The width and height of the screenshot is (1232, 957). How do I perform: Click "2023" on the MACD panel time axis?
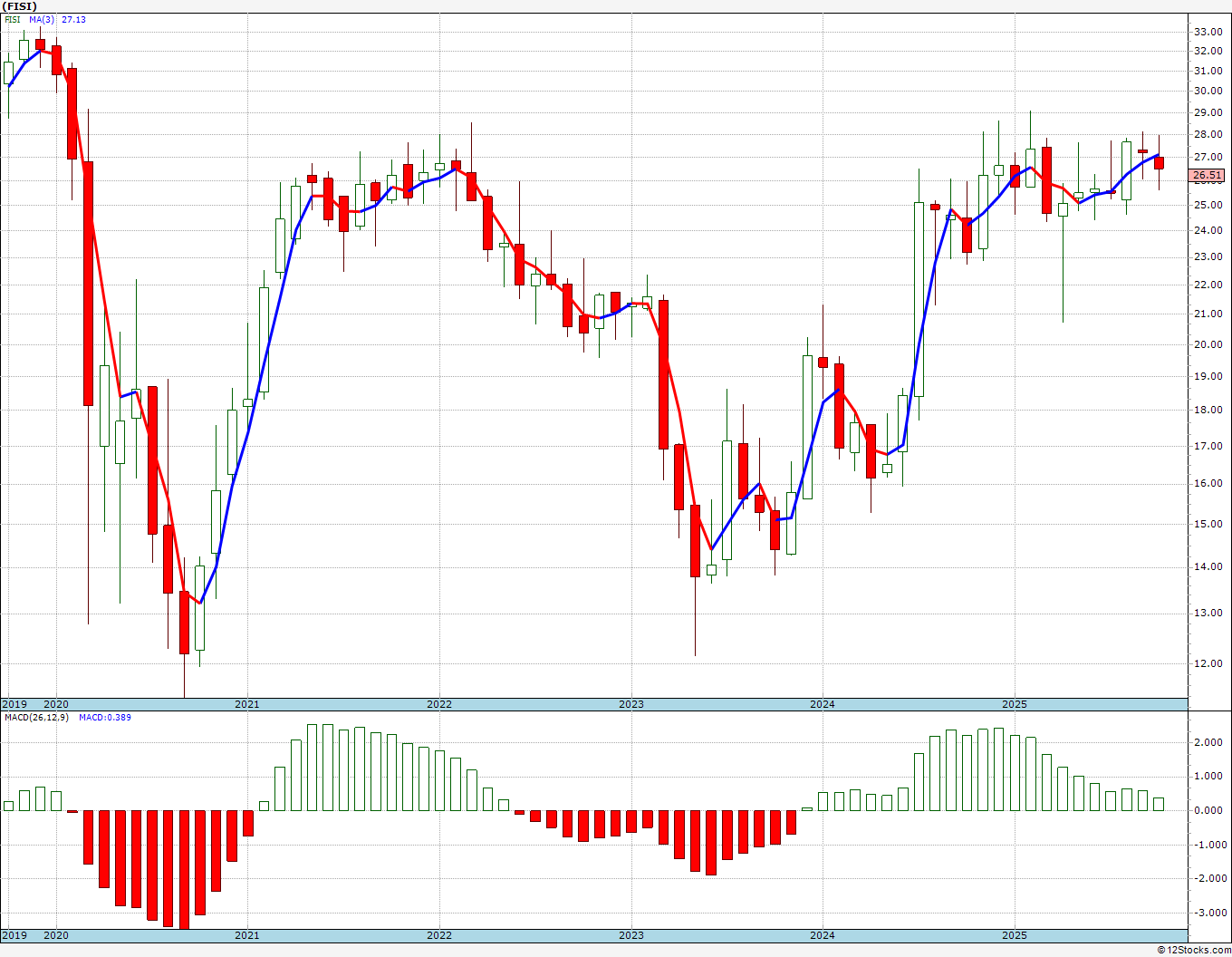pos(631,935)
